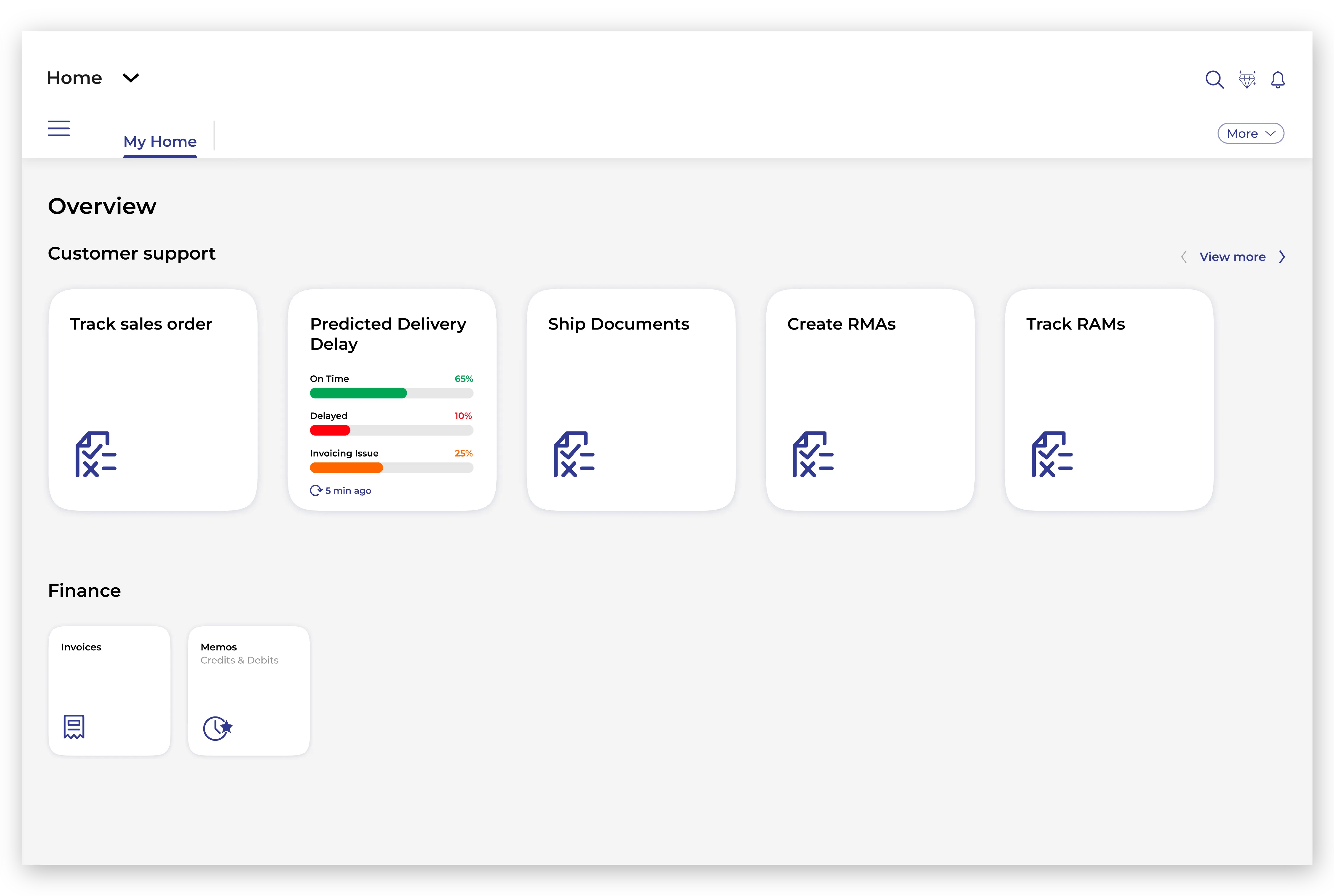Open the Ship Documents card title
This screenshot has width=1334, height=896.
click(618, 324)
